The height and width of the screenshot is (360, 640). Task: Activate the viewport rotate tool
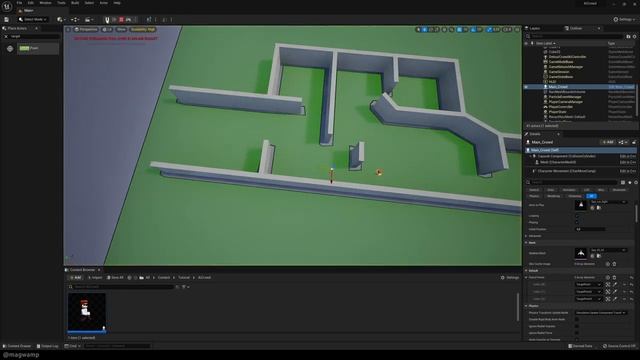pyautogui.click(x=431, y=29)
